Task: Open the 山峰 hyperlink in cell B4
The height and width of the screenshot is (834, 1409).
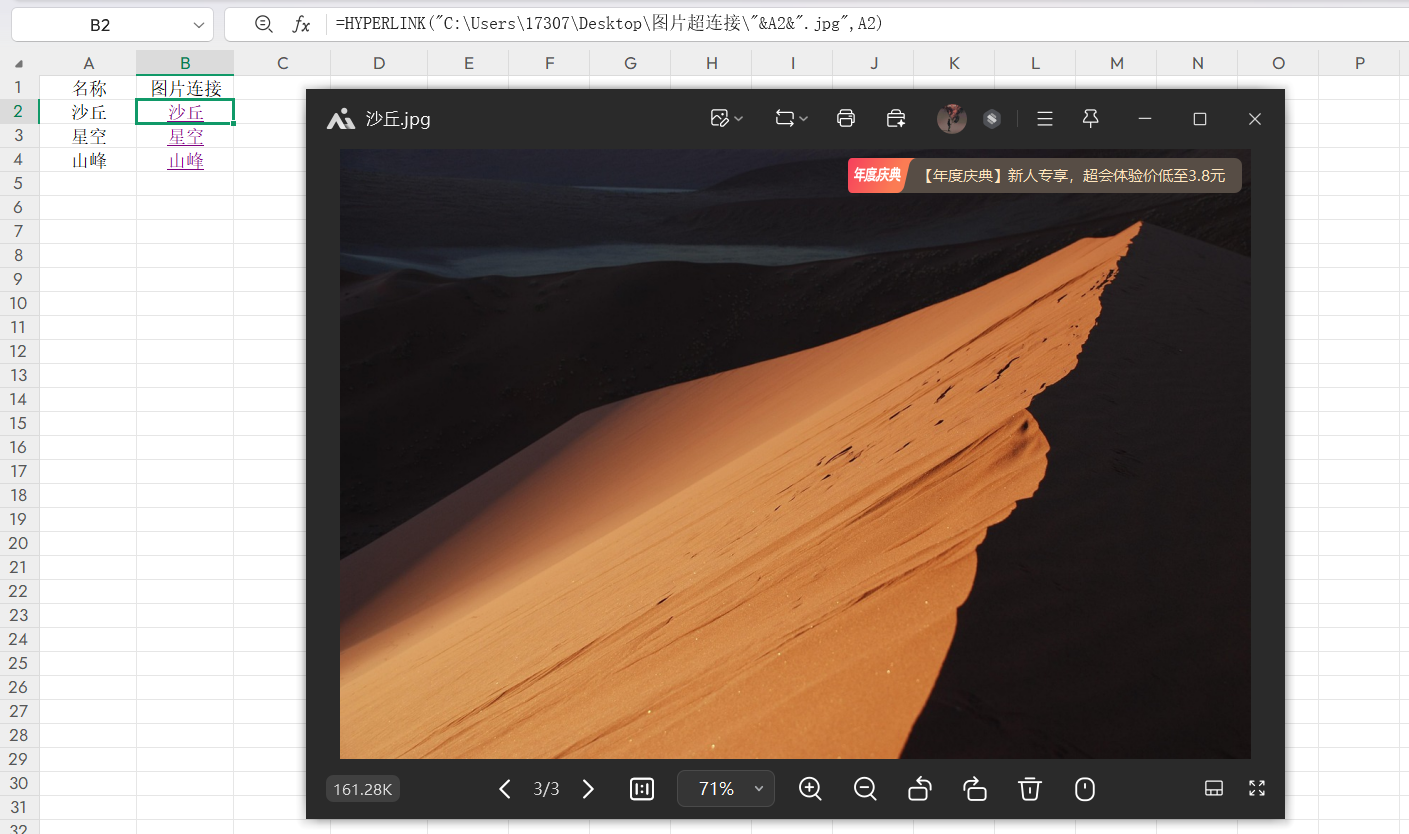Action: point(186,160)
